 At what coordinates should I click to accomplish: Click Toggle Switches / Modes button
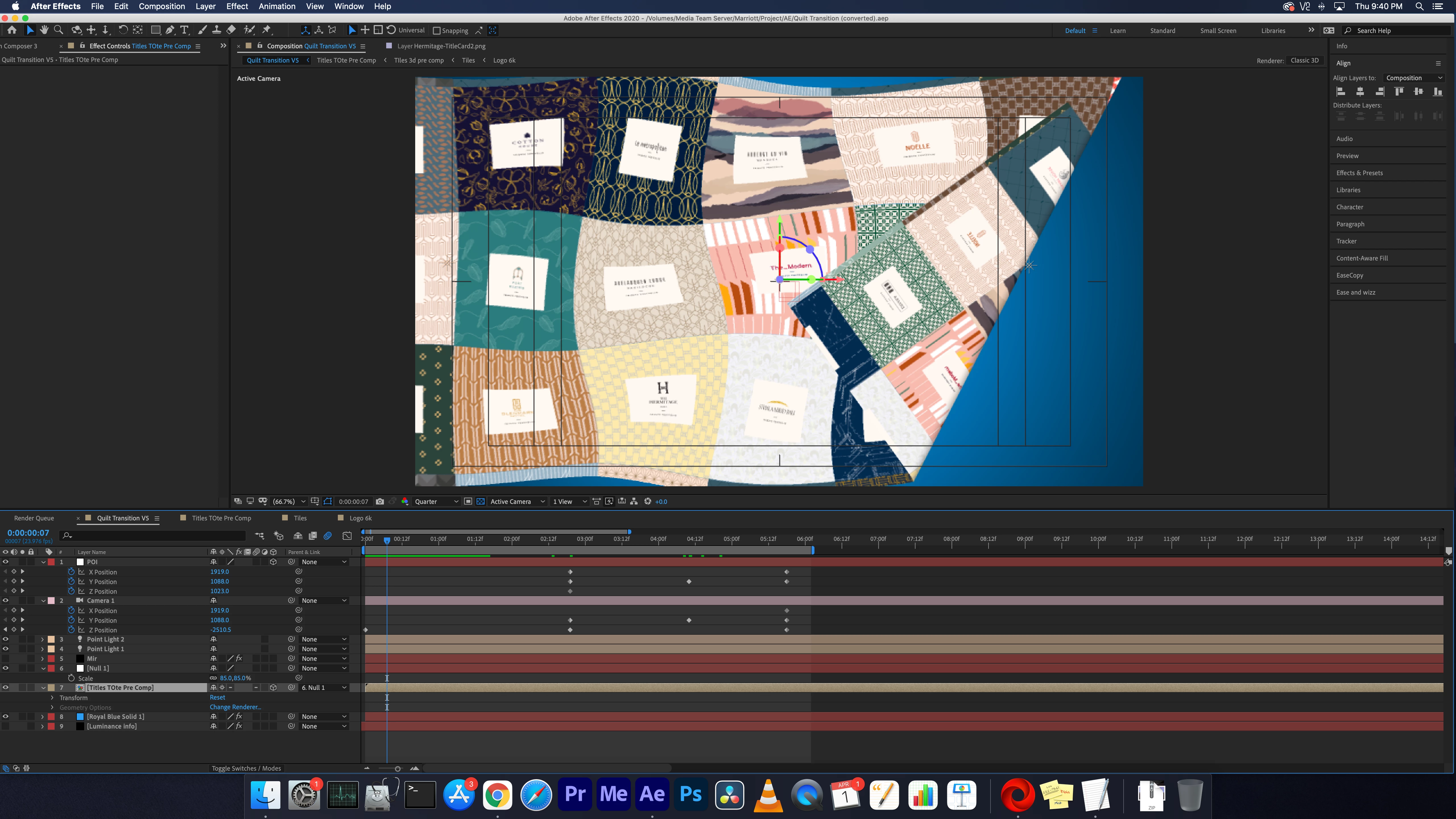(246, 768)
